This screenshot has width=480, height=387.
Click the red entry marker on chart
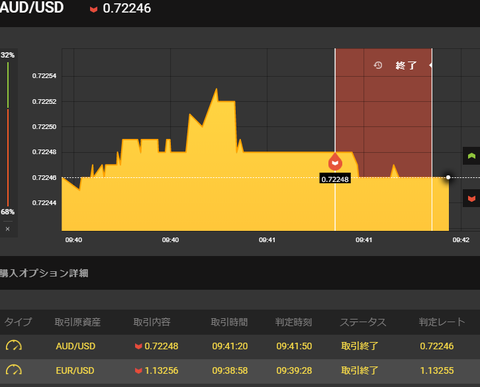point(335,162)
